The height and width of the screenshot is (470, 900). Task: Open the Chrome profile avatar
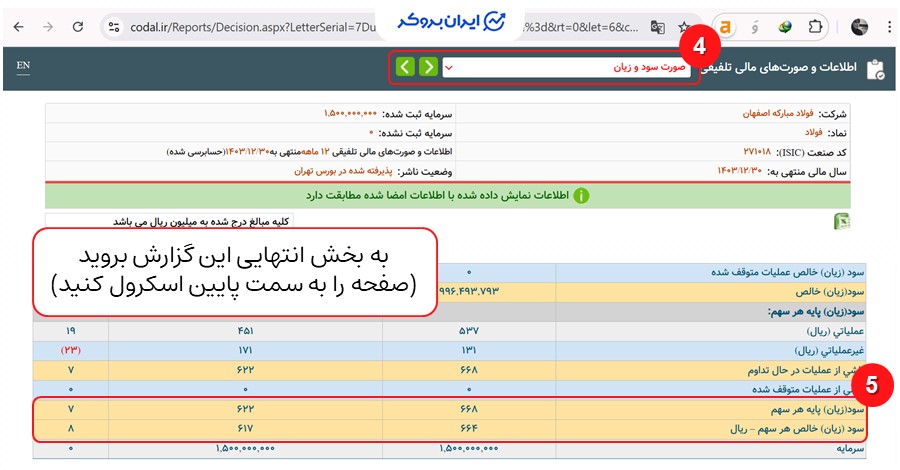tap(859, 27)
